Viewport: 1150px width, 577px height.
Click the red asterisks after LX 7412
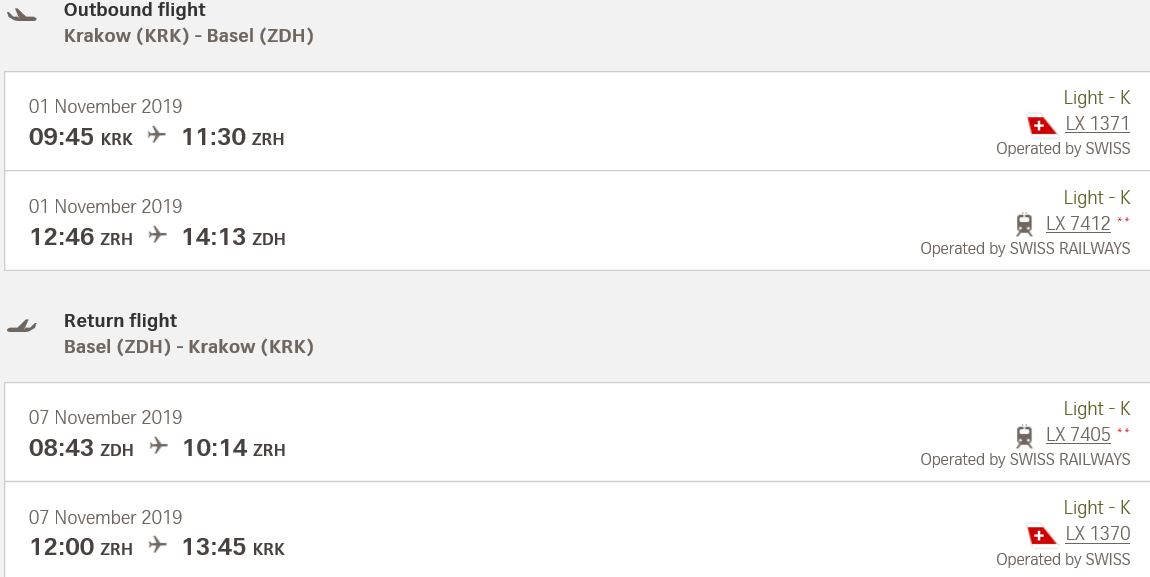click(1124, 220)
